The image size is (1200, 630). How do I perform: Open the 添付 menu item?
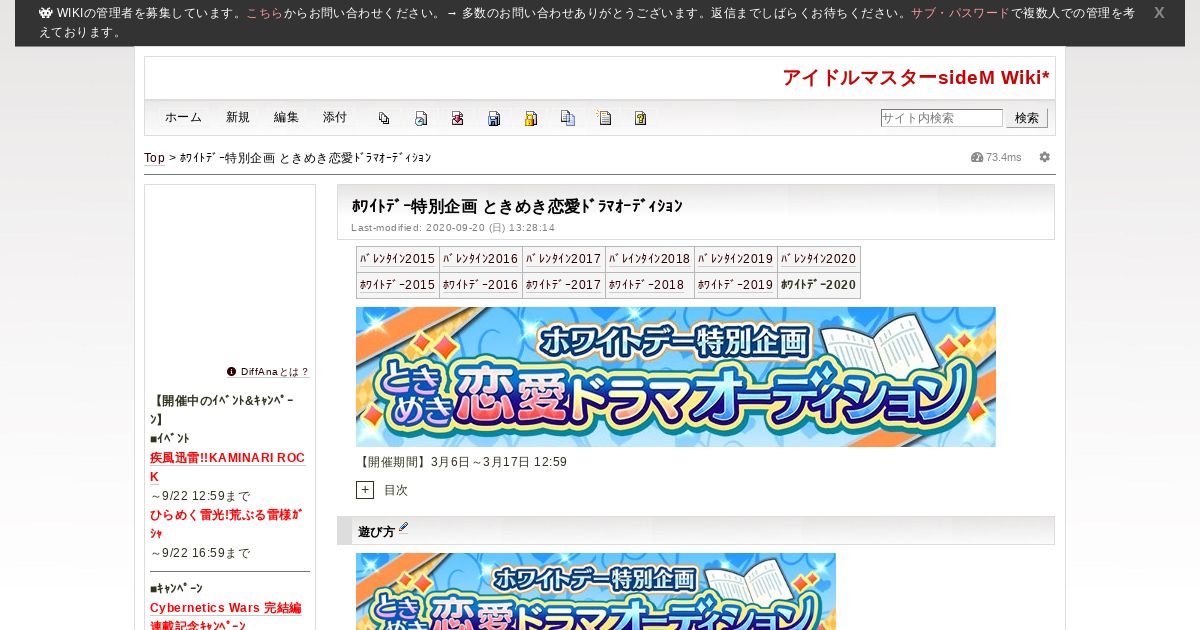coord(335,118)
